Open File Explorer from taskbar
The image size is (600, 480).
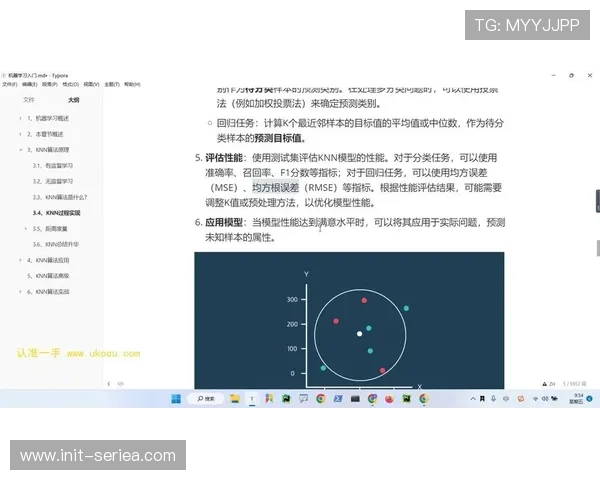tap(235, 399)
